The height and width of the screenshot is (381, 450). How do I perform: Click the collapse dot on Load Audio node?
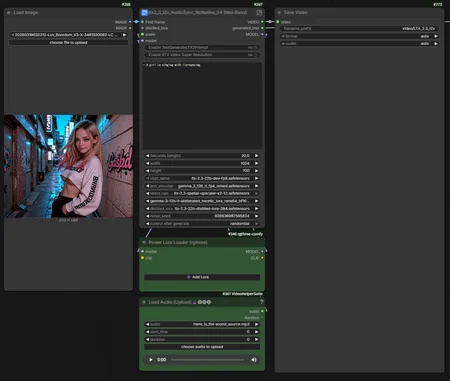144,302
